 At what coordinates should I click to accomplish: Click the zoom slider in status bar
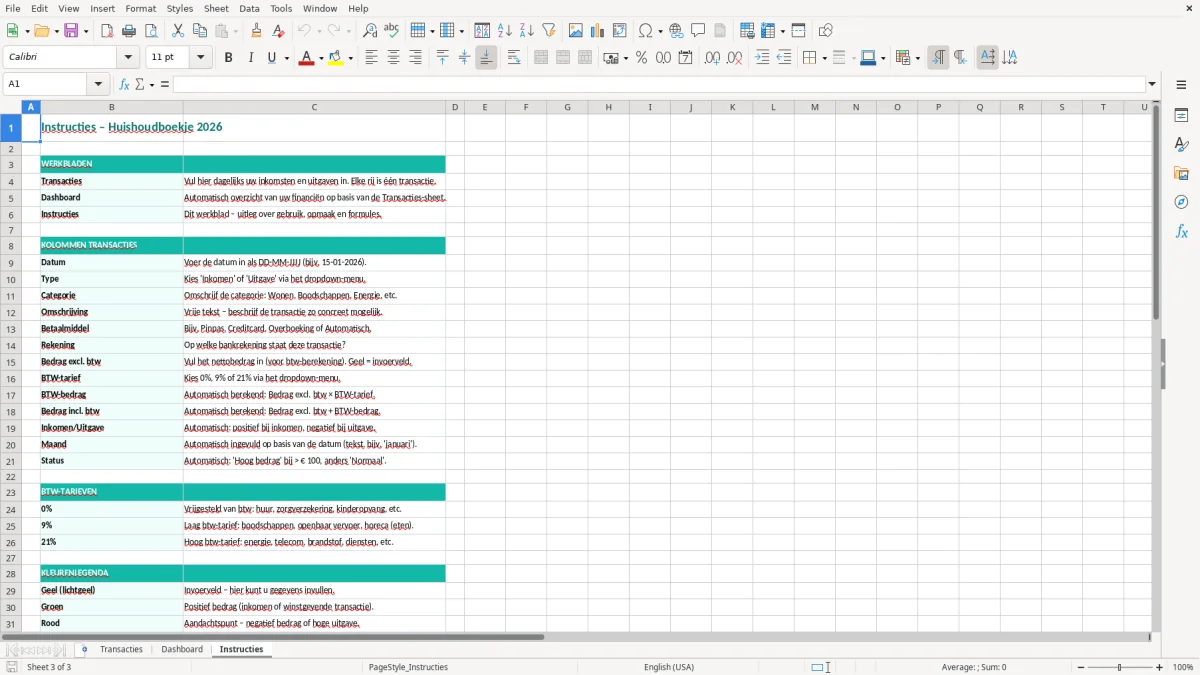(1120, 667)
